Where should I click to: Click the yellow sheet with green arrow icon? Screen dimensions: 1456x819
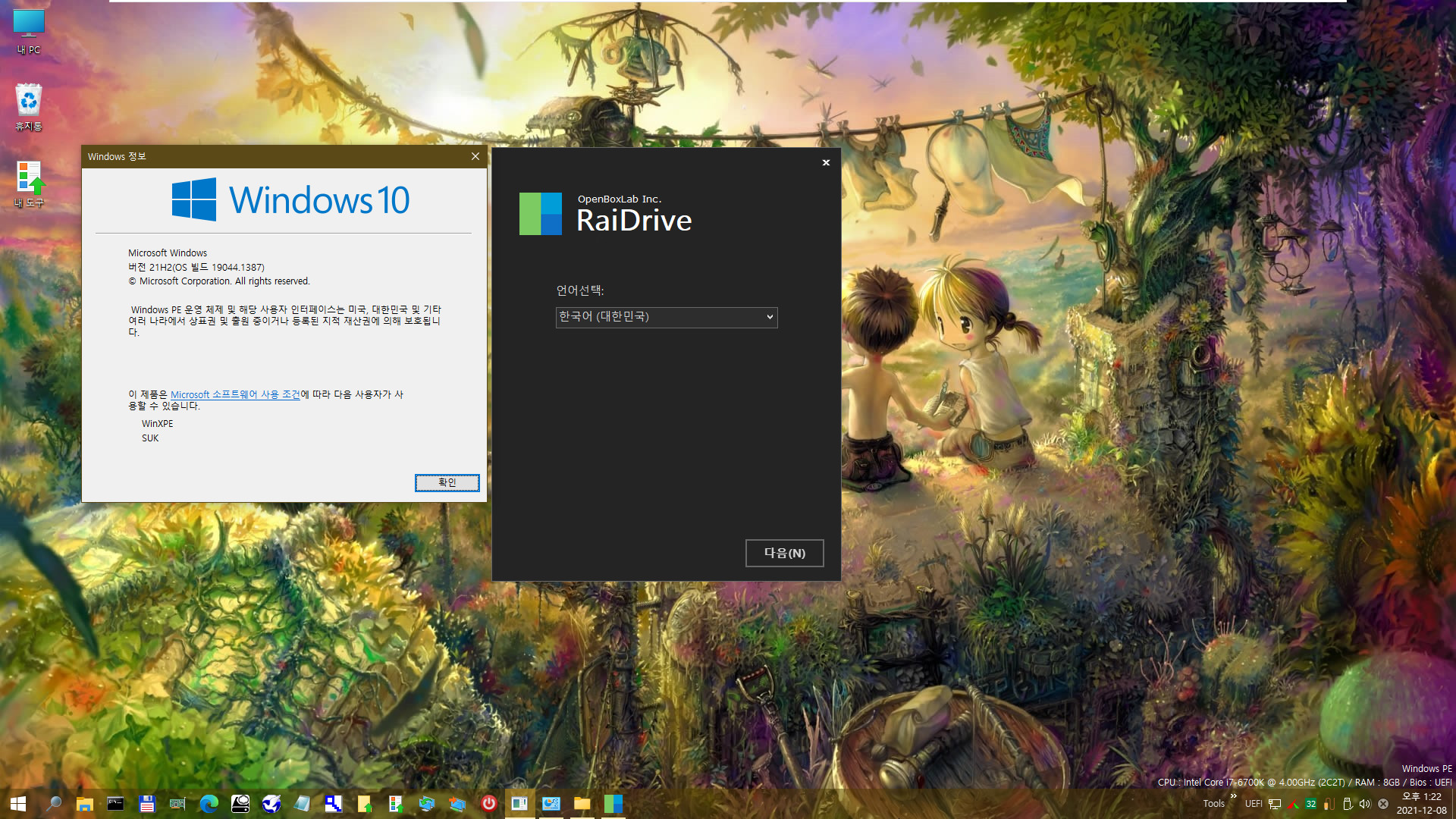click(365, 803)
